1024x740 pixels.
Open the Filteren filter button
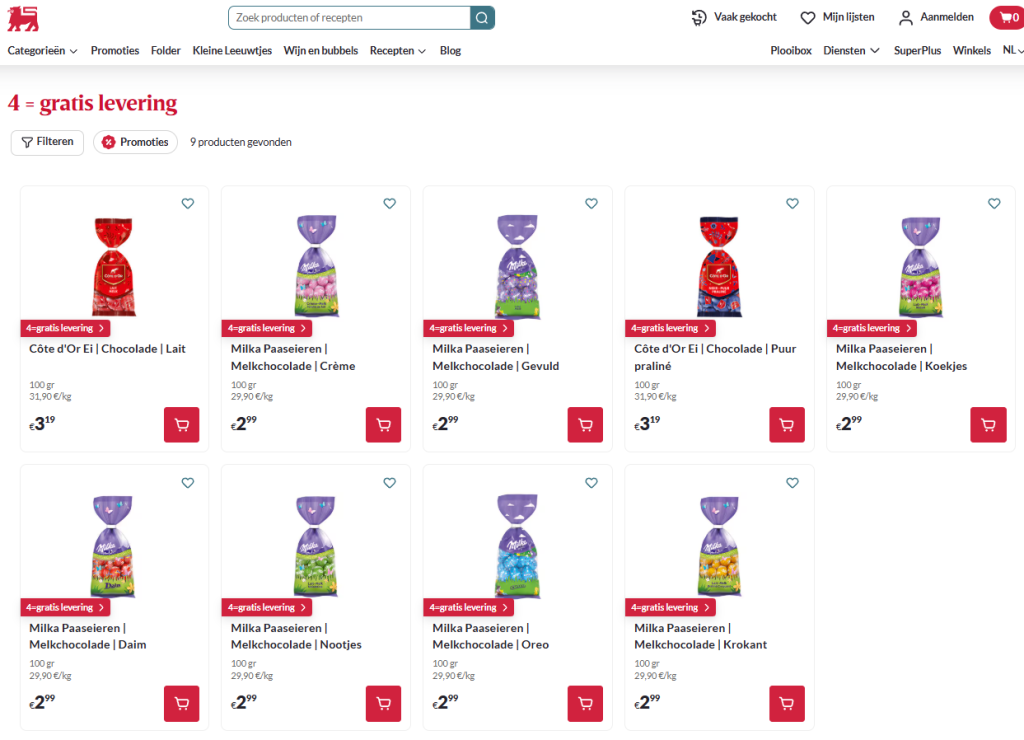(x=47, y=142)
